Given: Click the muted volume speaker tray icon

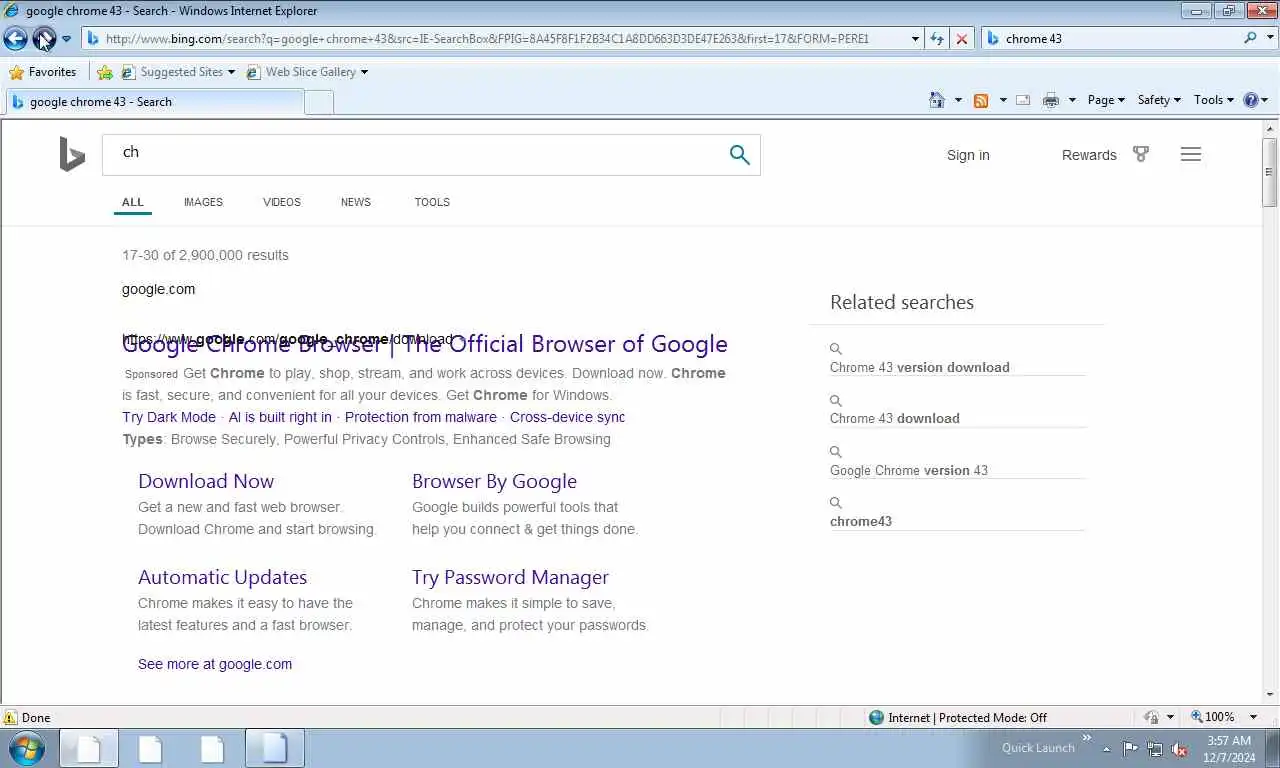Looking at the screenshot, I should pos(1179,748).
